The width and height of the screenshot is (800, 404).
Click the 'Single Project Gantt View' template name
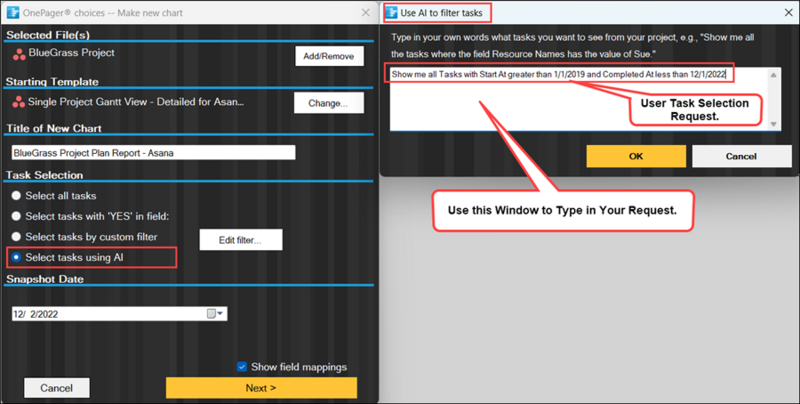click(x=136, y=102)
